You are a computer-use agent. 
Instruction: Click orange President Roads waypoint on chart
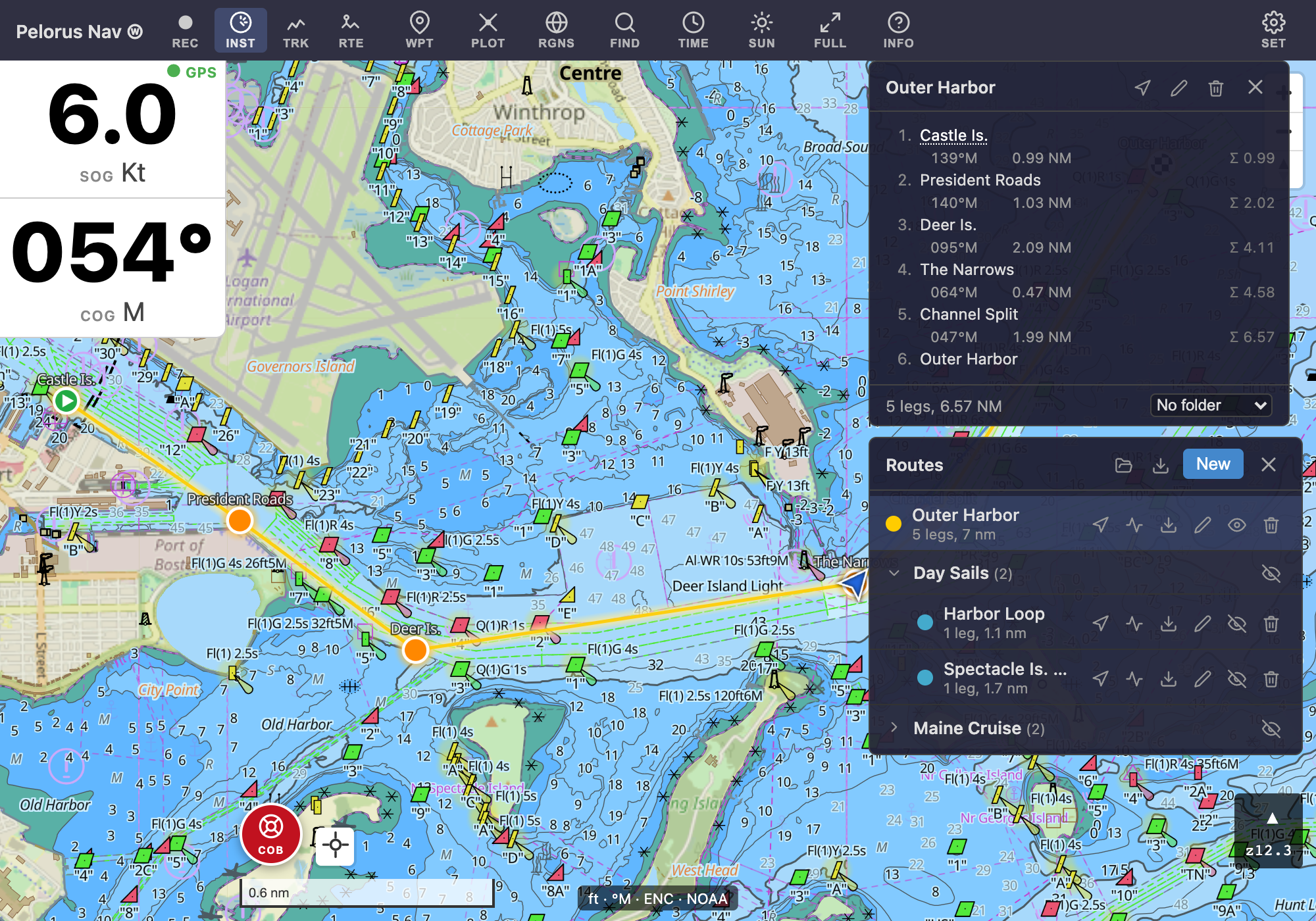[x=240, y=520]
